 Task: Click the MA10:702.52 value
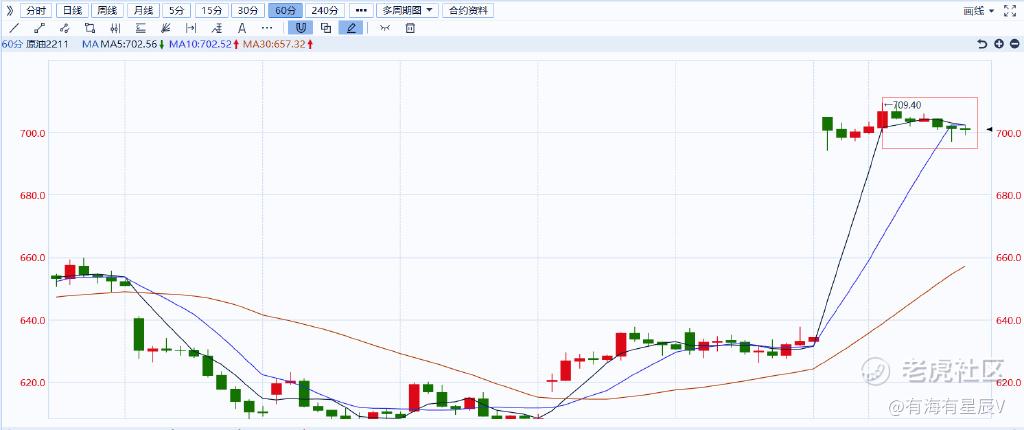(200, 44)
